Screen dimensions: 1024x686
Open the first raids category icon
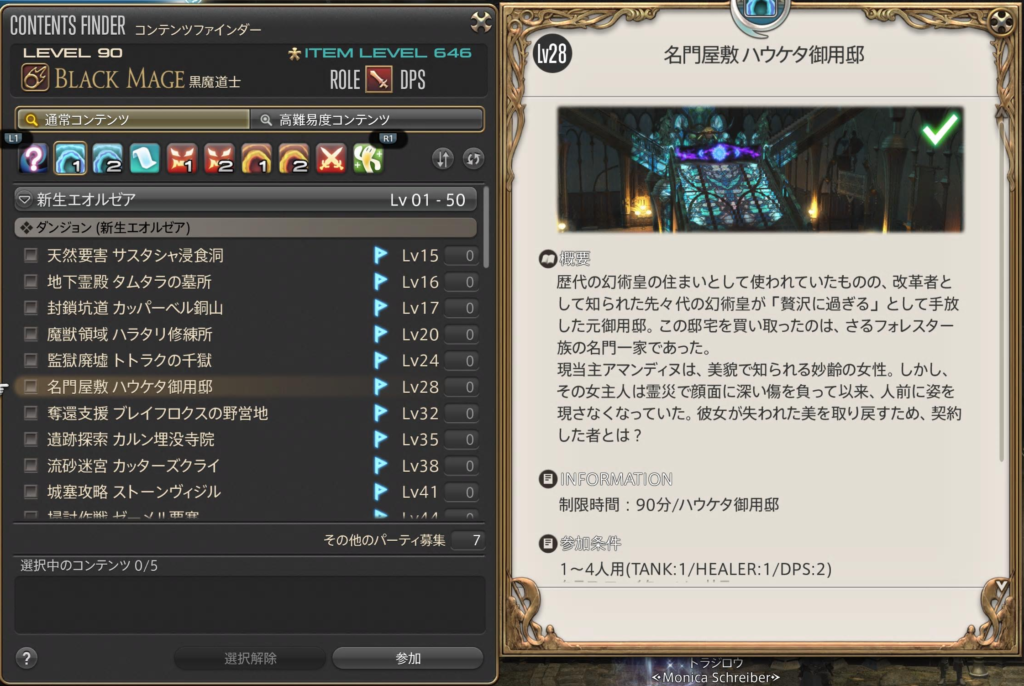257,158
